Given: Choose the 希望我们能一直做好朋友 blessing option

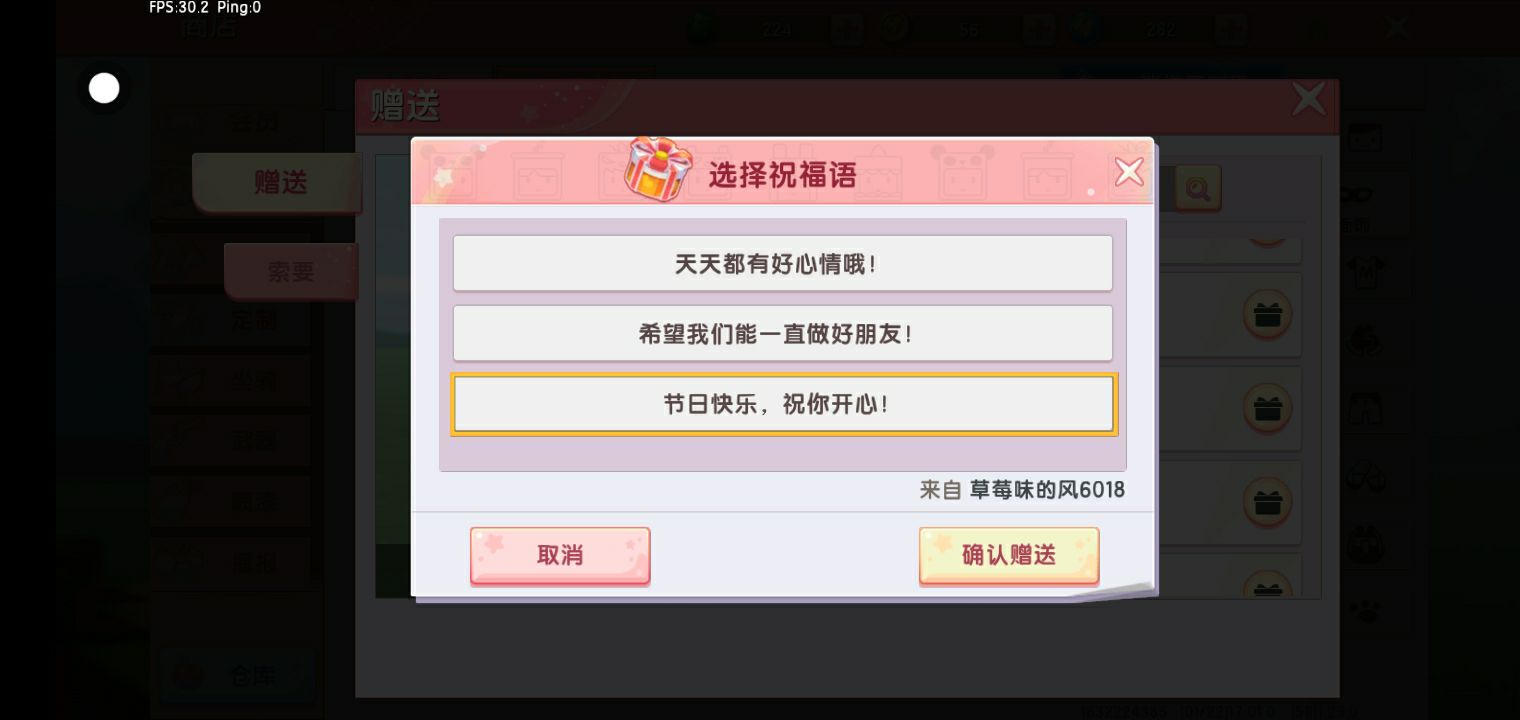Looking at the screenshot, I should click(x=782, y=334).
